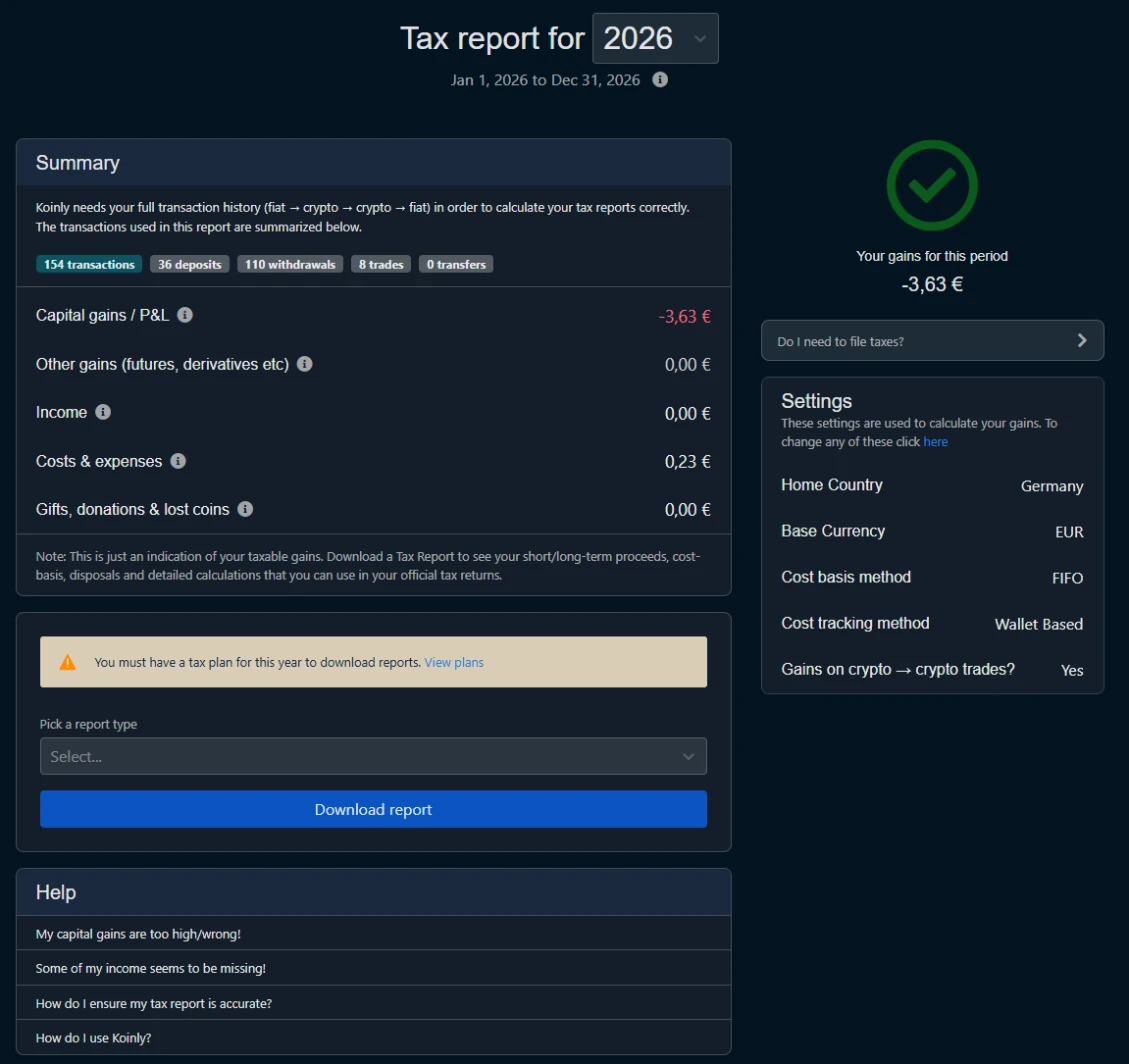Select the 0 transfers badge
The image size is (1129, 1064).
pyautogui.click(x=456, y=264)
